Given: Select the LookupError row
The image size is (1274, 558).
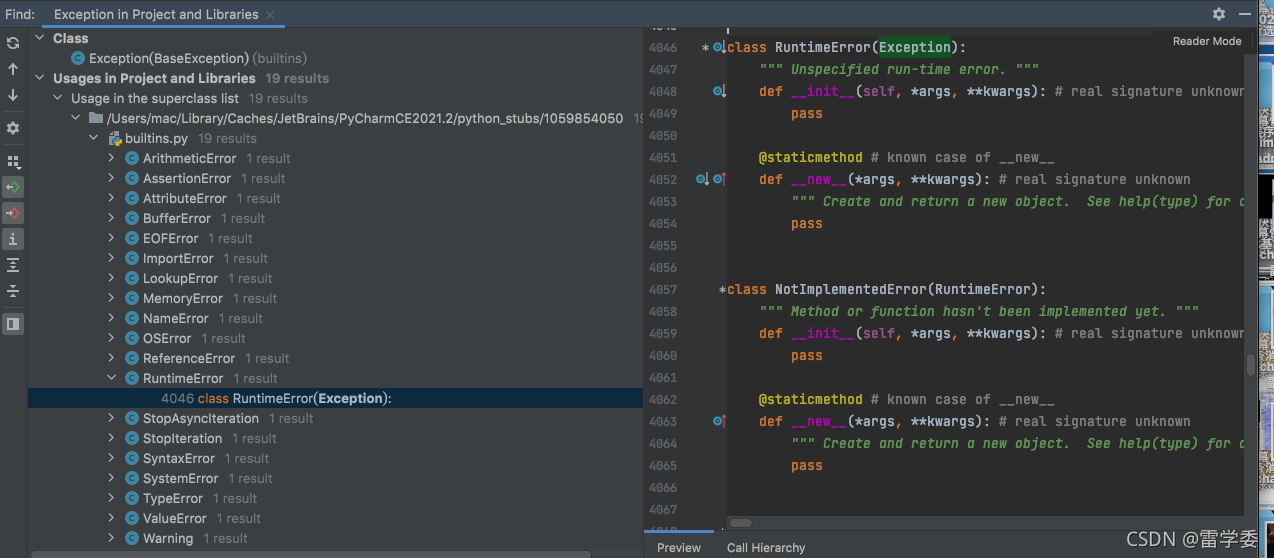Looking at the screenshot, I should (335, 278).
